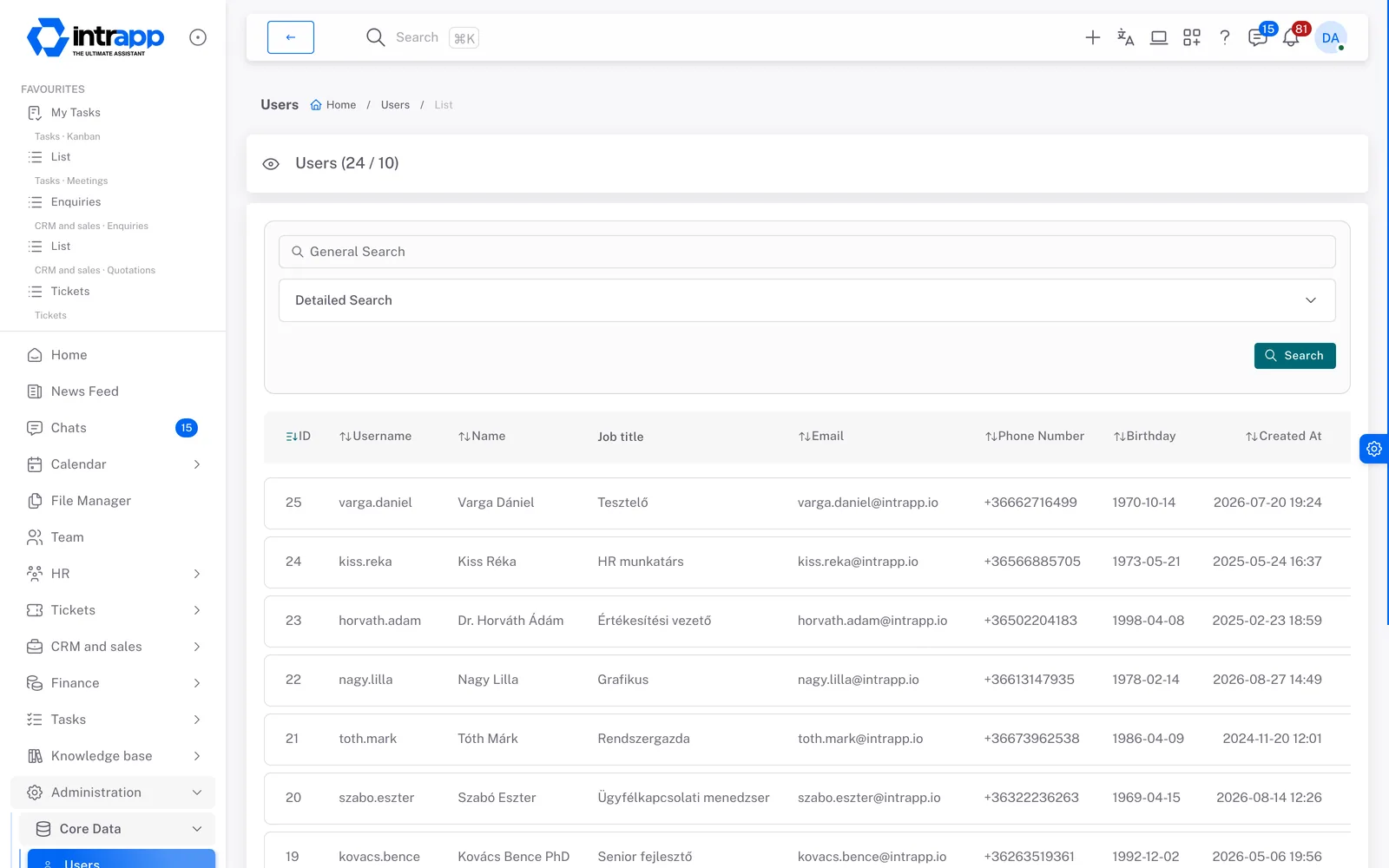Click the green Search button

click(1295, 356)
